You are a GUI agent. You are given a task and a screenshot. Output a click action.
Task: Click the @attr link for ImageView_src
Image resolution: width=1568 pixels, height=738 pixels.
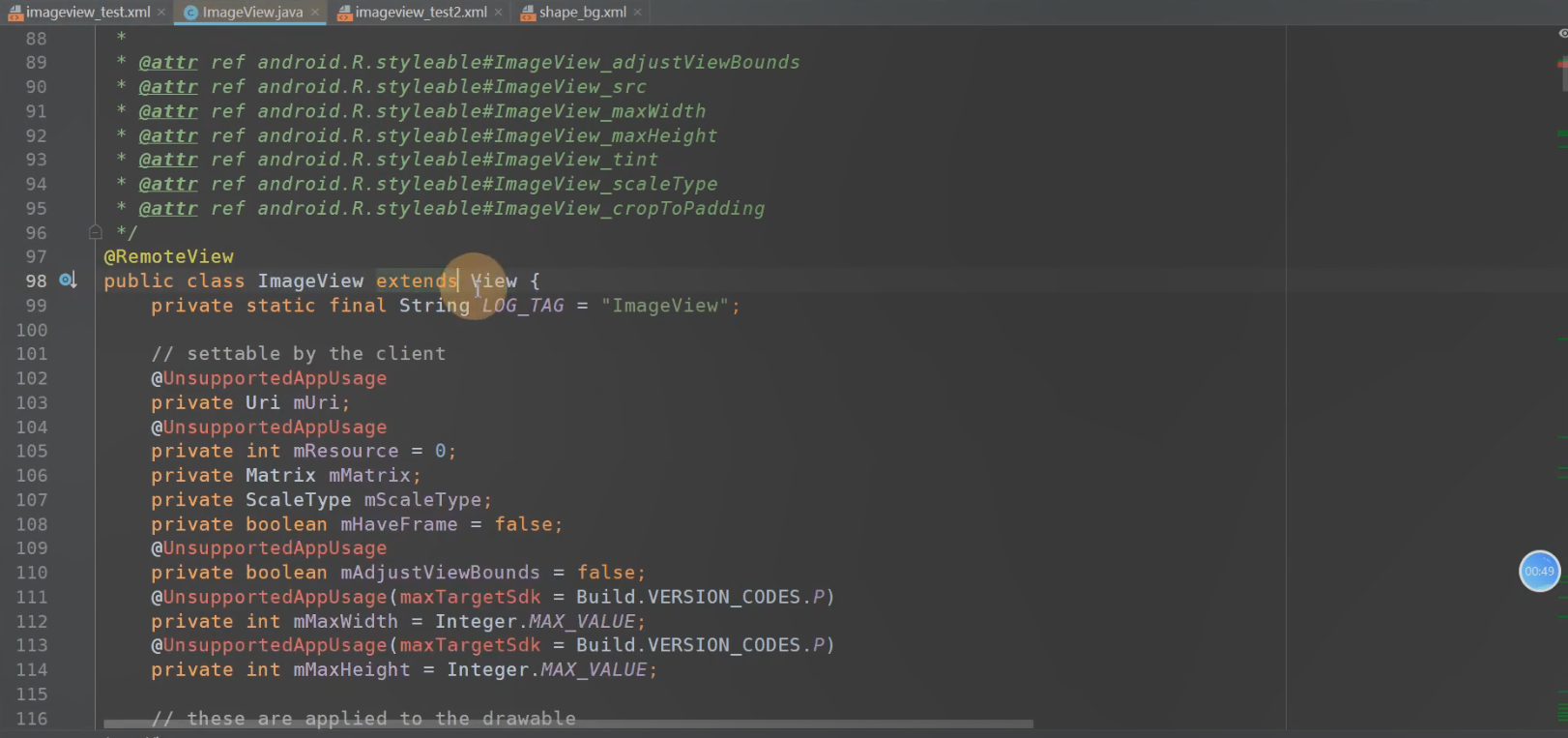pyautogui.click(x=168, y=87)
